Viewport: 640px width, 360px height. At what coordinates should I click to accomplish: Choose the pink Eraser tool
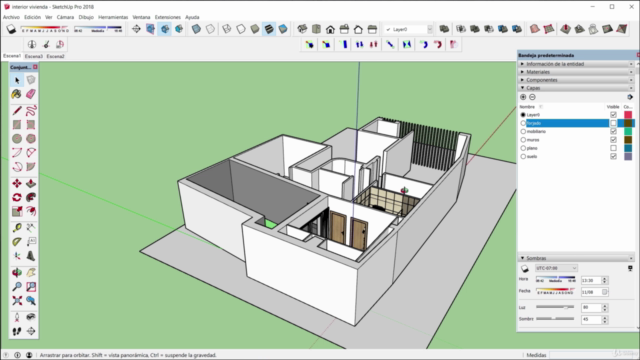31,94
